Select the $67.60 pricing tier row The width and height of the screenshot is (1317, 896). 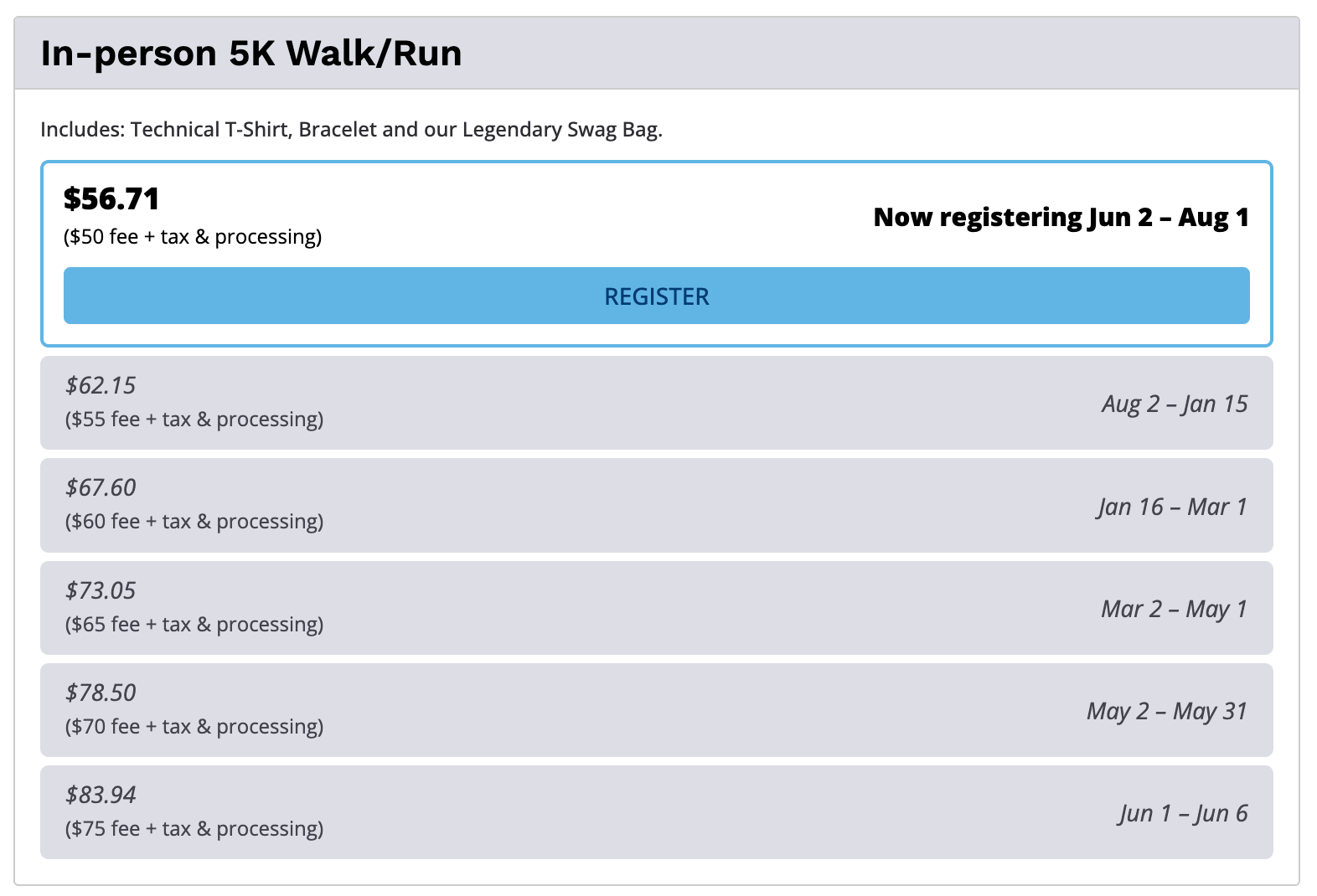(656, 505)
